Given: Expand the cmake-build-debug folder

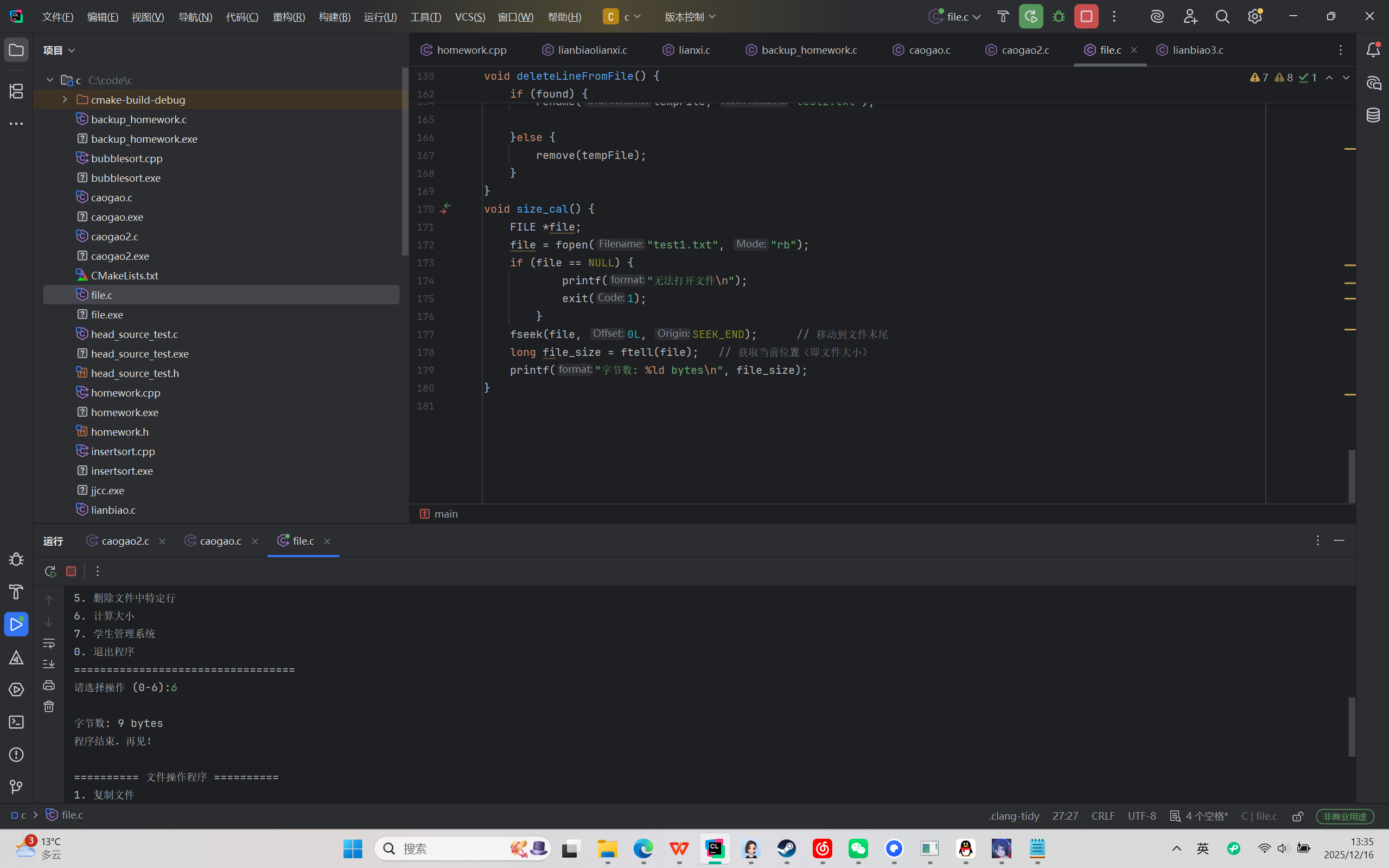Looking at the screenshot, I should [x=65, y=99].
